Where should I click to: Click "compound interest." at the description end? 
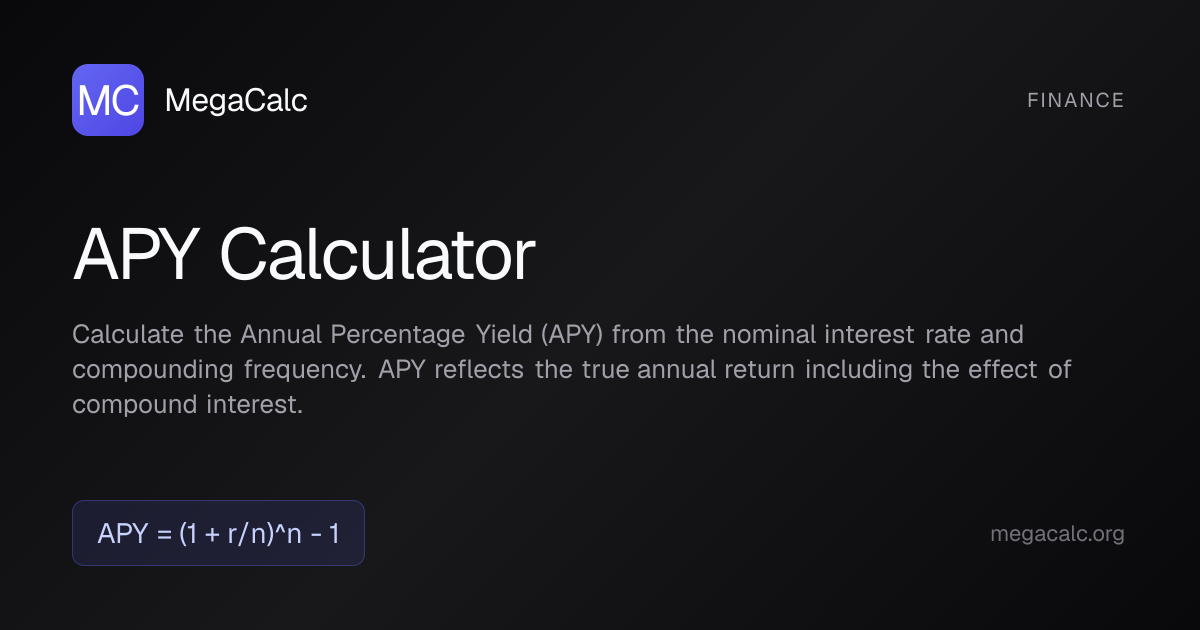pos(187,405)
